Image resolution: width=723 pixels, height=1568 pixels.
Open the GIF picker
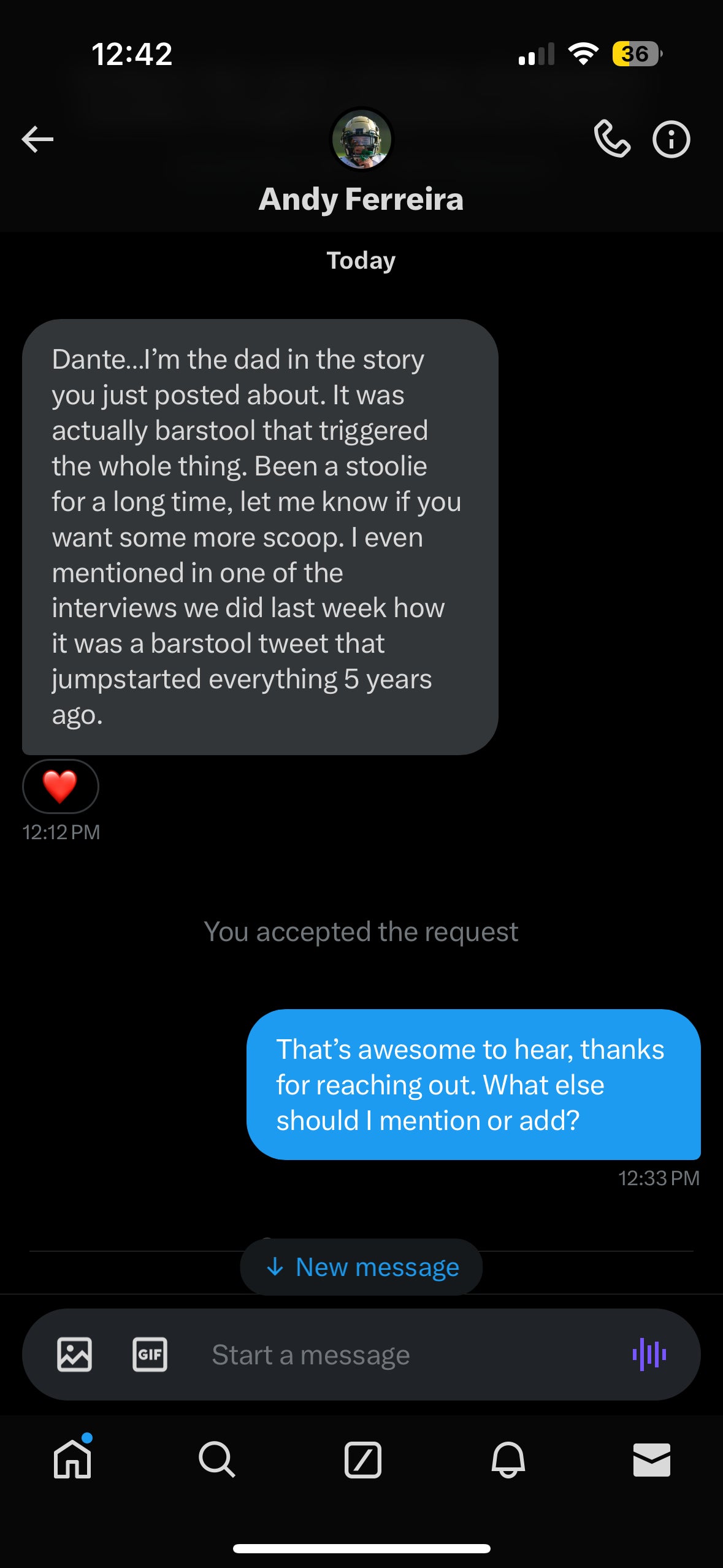tap(150, 1355)
